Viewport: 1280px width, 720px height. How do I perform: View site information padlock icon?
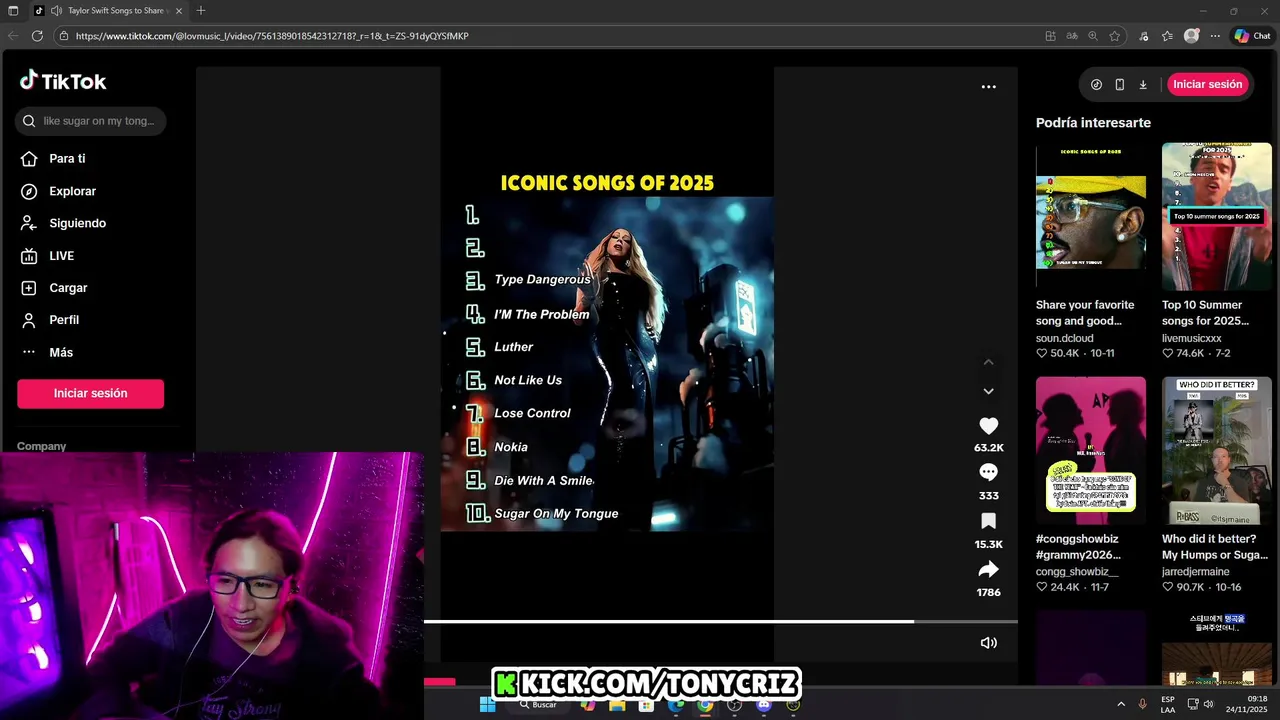tap(64, 36)
